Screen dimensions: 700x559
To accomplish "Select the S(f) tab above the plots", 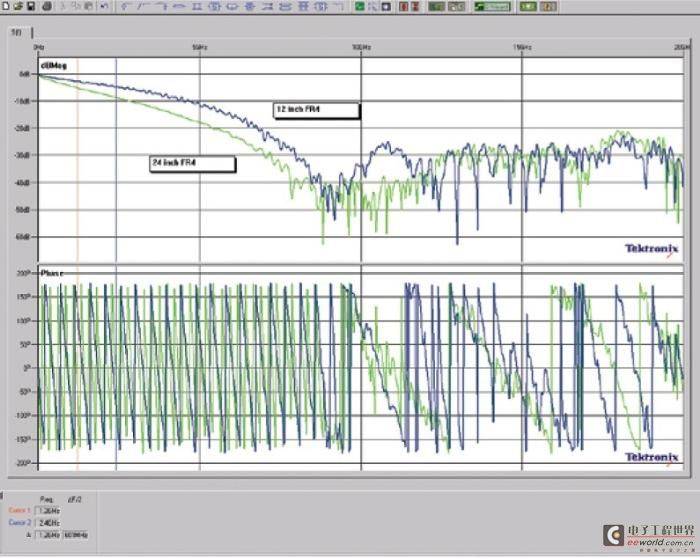I will 17,32.
